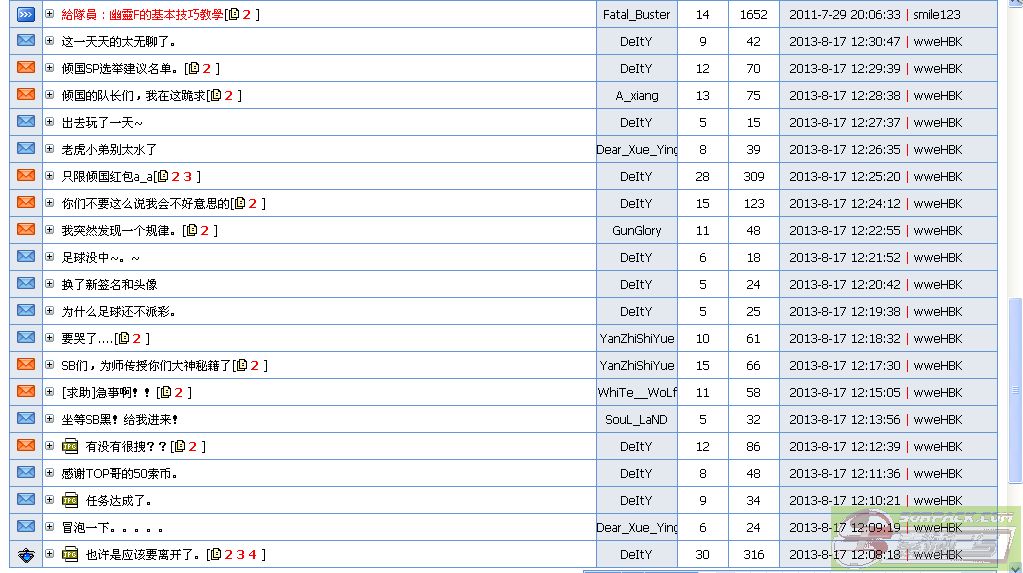Open the thread '坐等SB黑!给我进来!'
The image size is (1023, 573).
point(120,419)
